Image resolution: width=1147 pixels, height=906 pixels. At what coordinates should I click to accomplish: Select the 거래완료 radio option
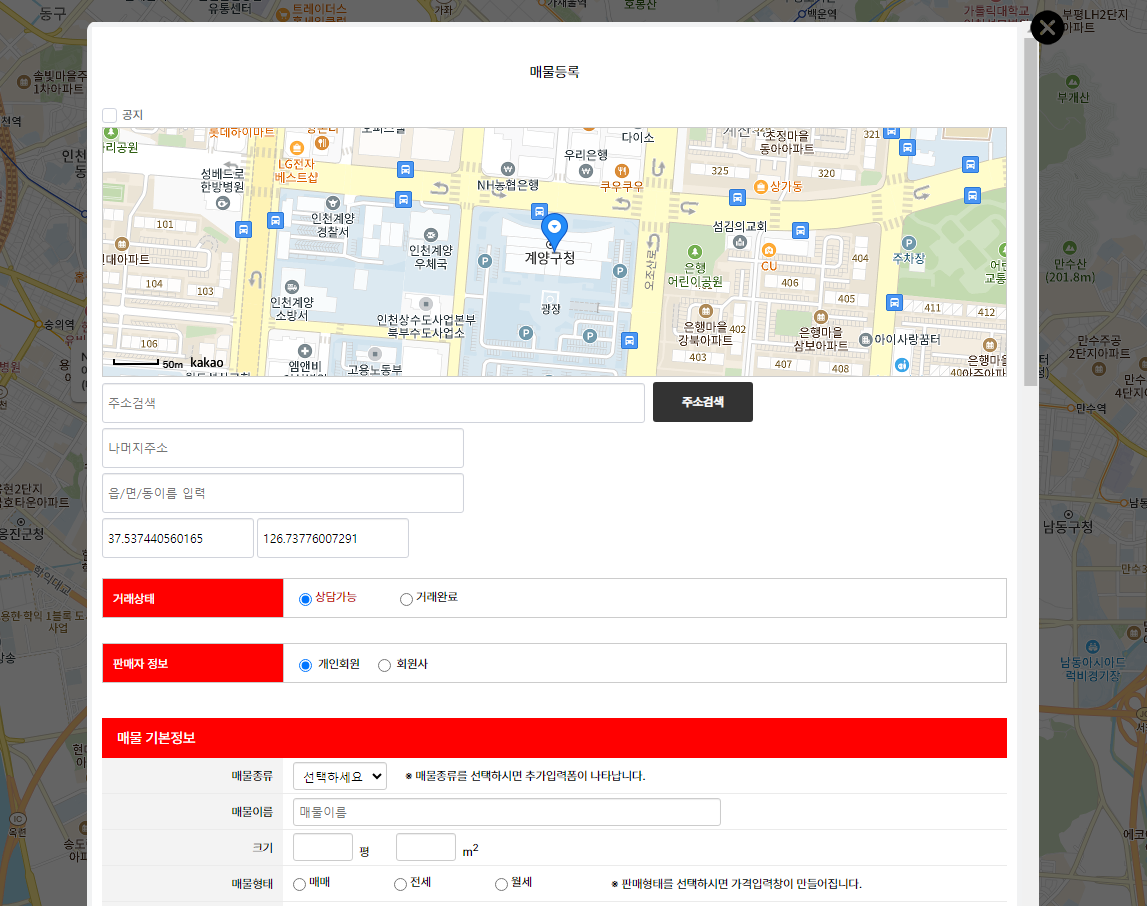coord(406,599)
